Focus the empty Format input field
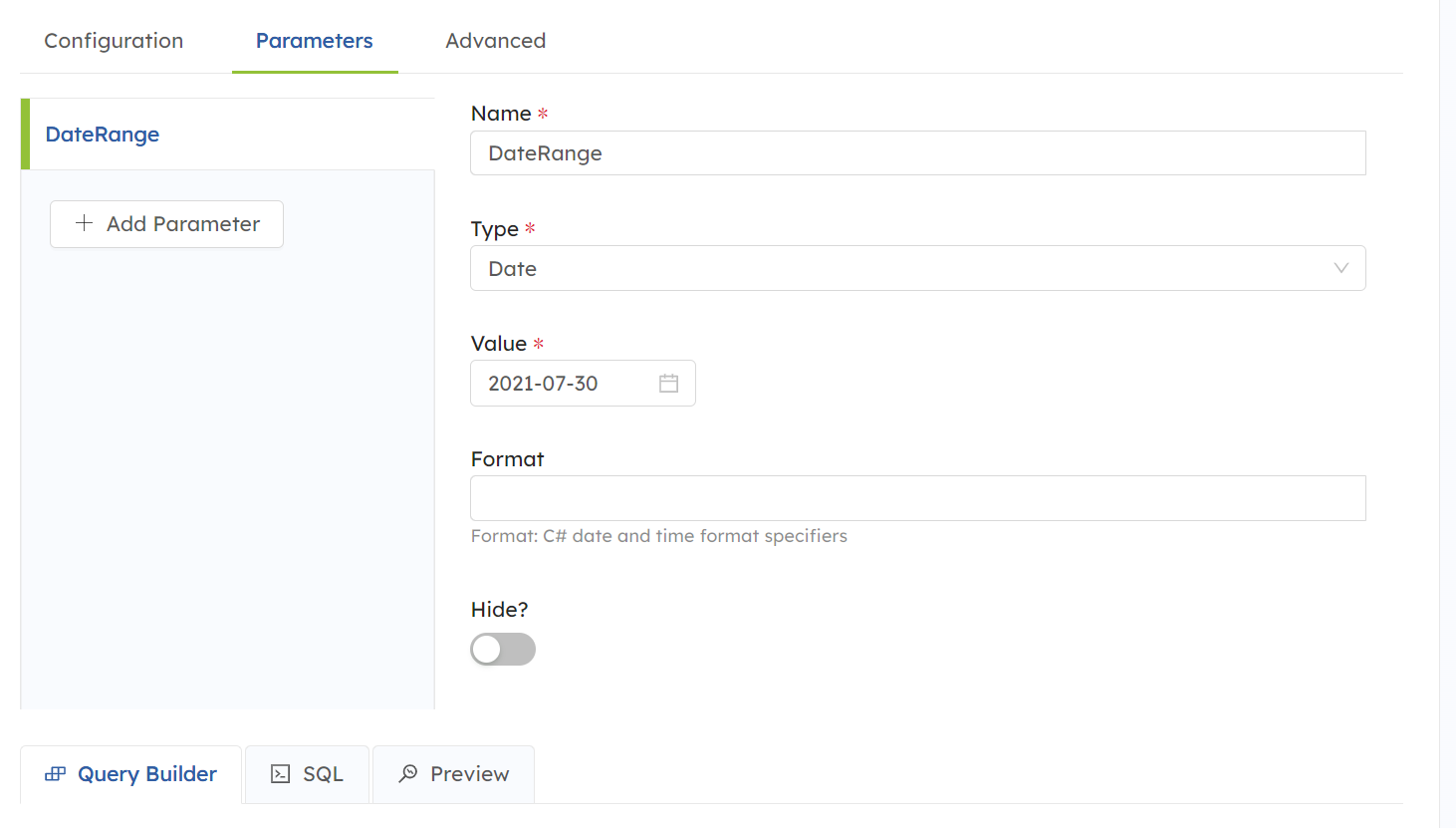 coord(916,498)
